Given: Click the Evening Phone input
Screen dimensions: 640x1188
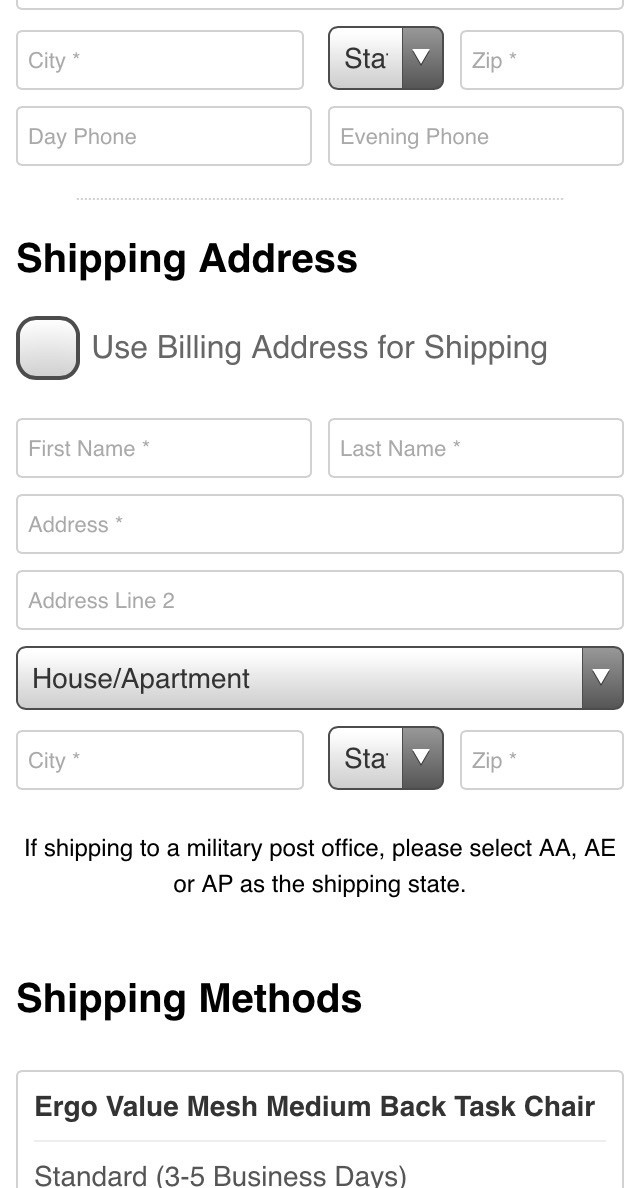Looking at the screenshot, I should [475, 137].
